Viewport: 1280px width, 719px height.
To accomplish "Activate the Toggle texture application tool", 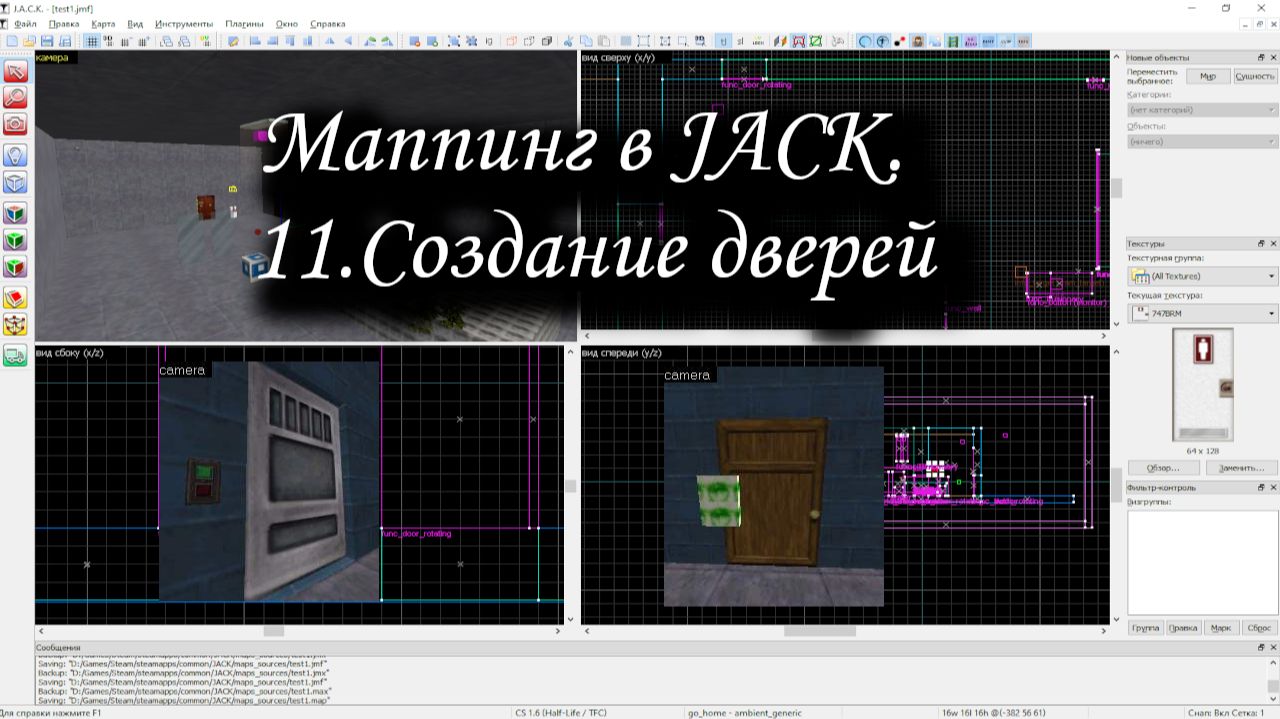I will [x=15, y=213].
